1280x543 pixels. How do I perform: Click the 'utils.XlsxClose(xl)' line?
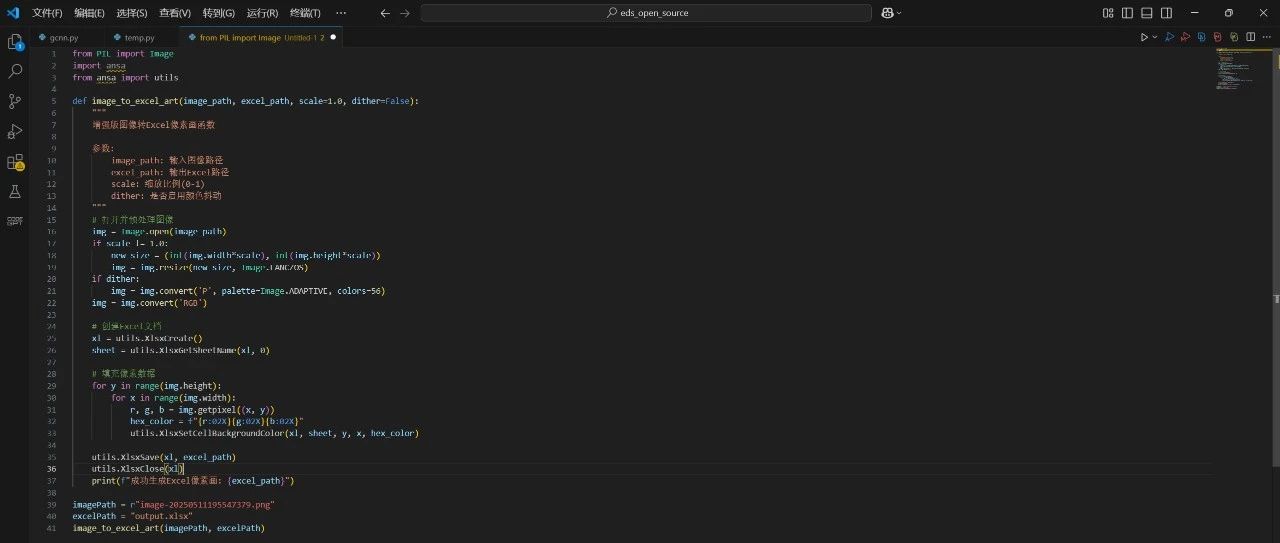coord(138,468)
